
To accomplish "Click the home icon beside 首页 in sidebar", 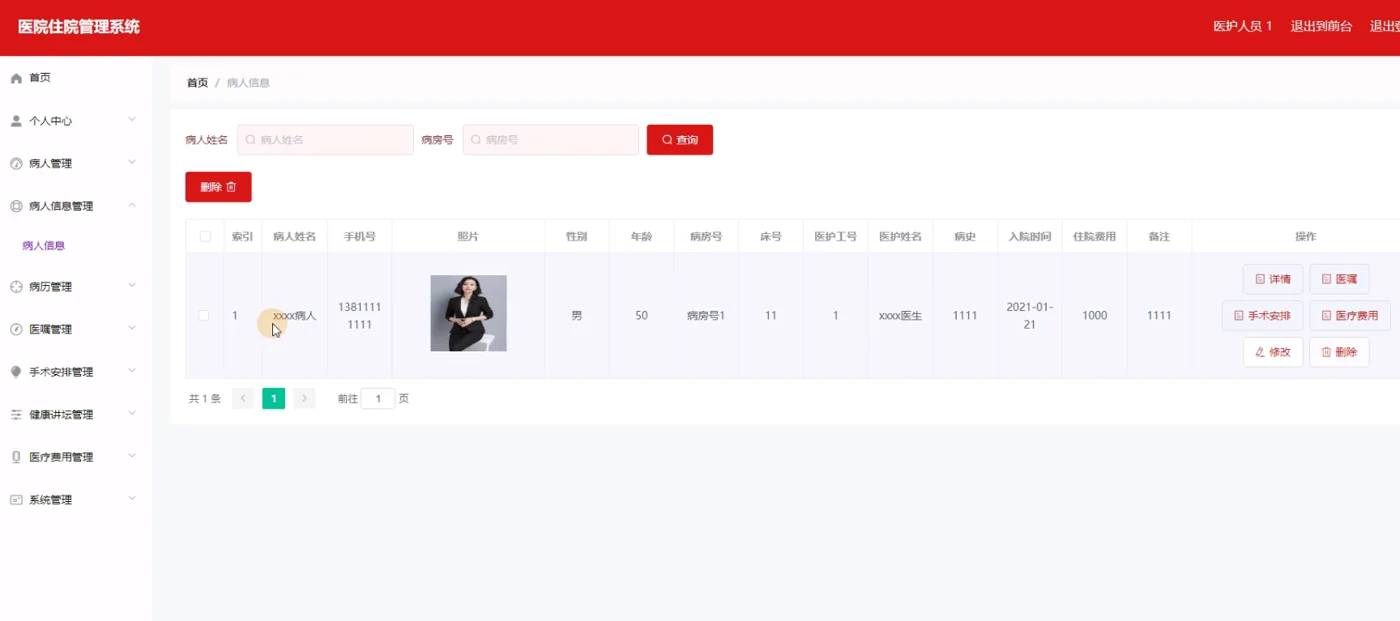I will click(x=16, y=78).
